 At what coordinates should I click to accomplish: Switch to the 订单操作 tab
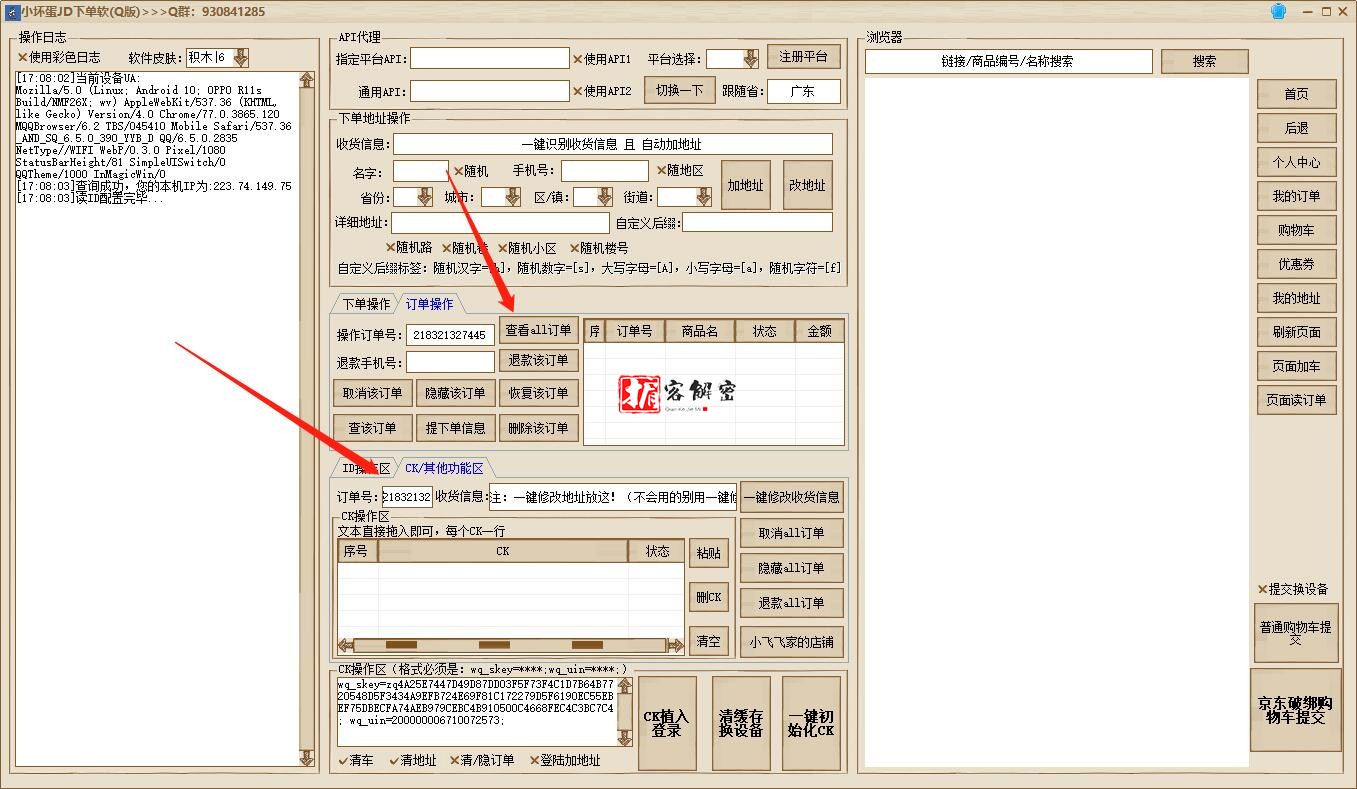429,304
